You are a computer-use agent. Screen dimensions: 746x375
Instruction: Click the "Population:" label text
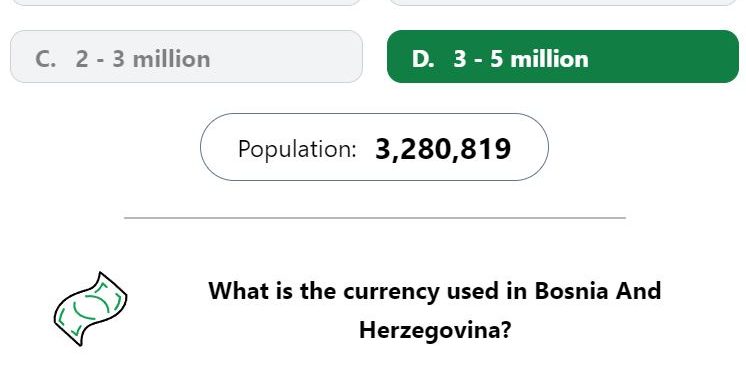[x=297, y=149]
